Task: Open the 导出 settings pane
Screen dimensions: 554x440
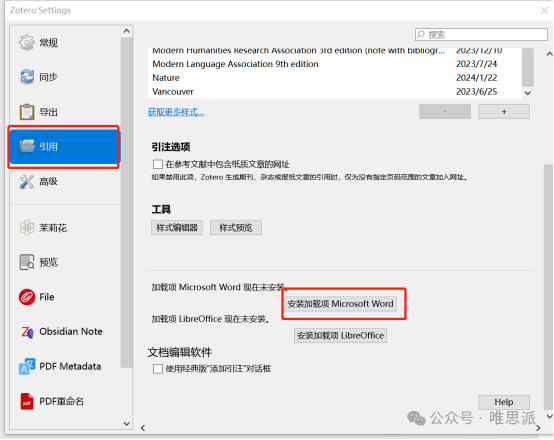Action: click(65, 112)
